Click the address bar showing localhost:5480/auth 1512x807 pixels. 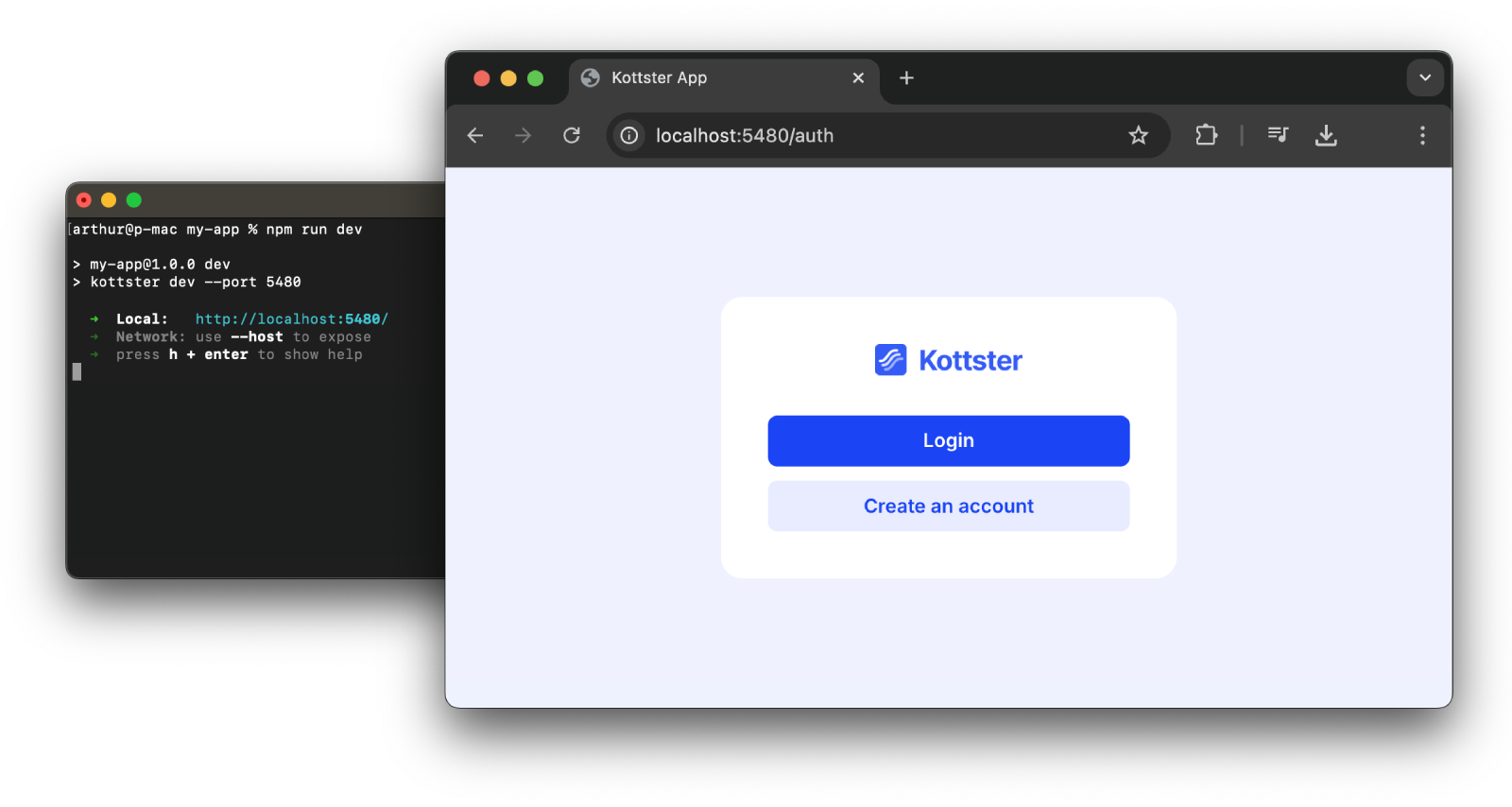tap(888, 135)
